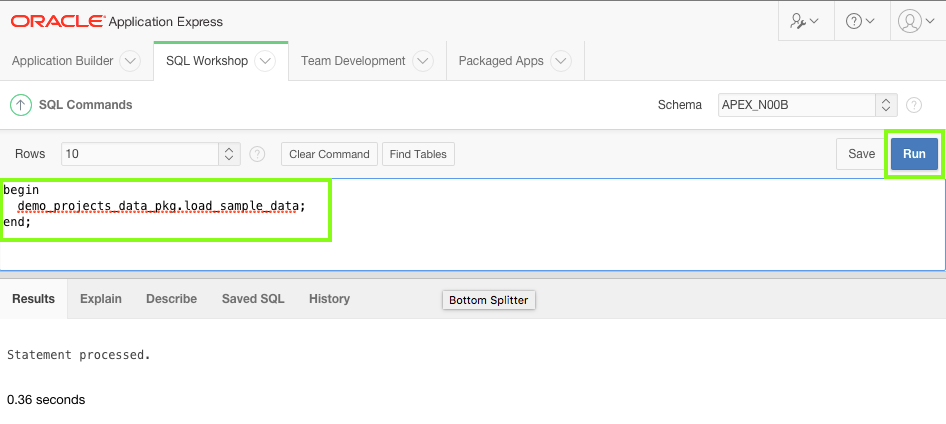Open the administration wrench icon menu
The image size is (946, 424).
click(805, 21)
